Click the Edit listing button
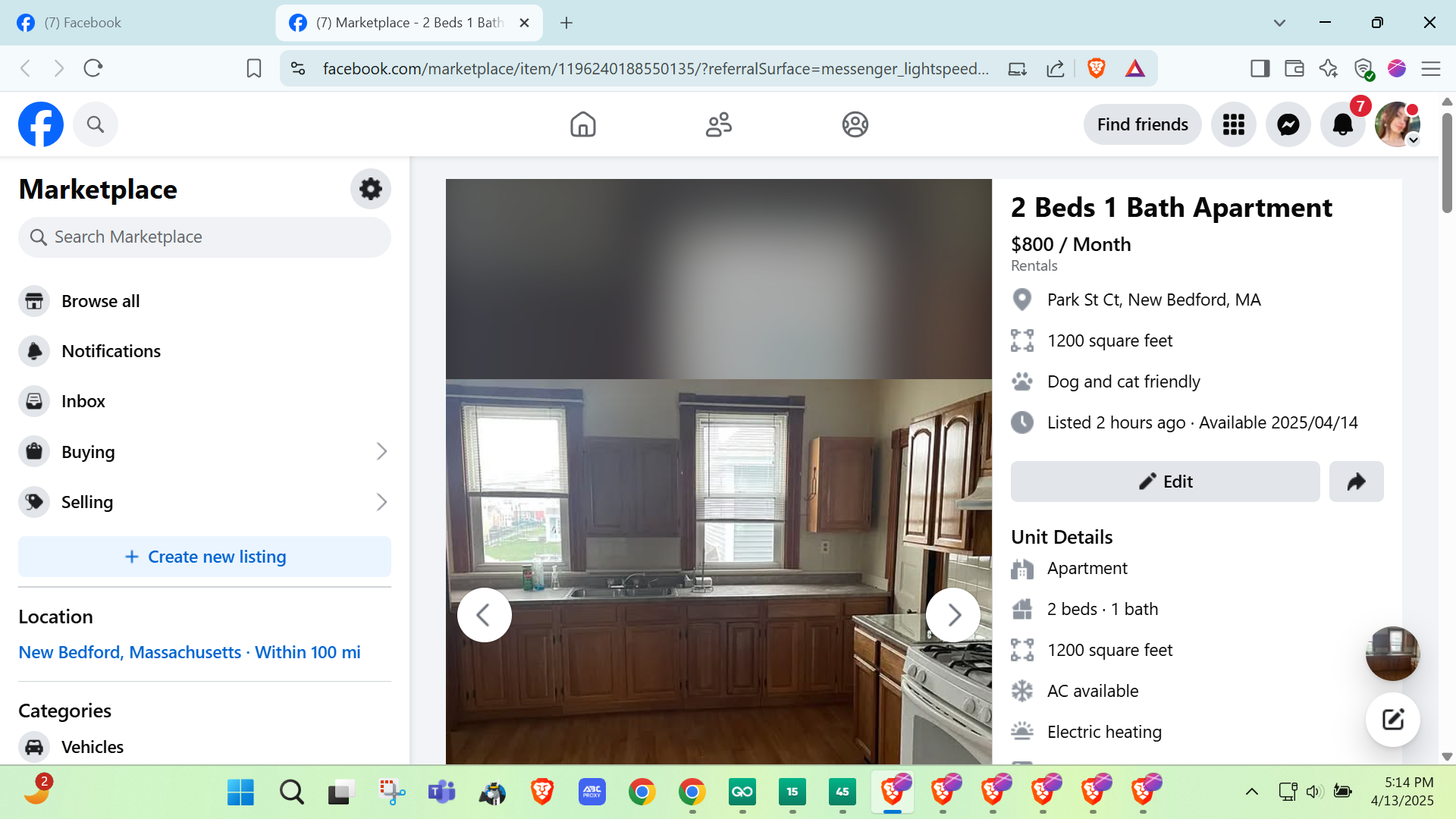 point(1165,482)
